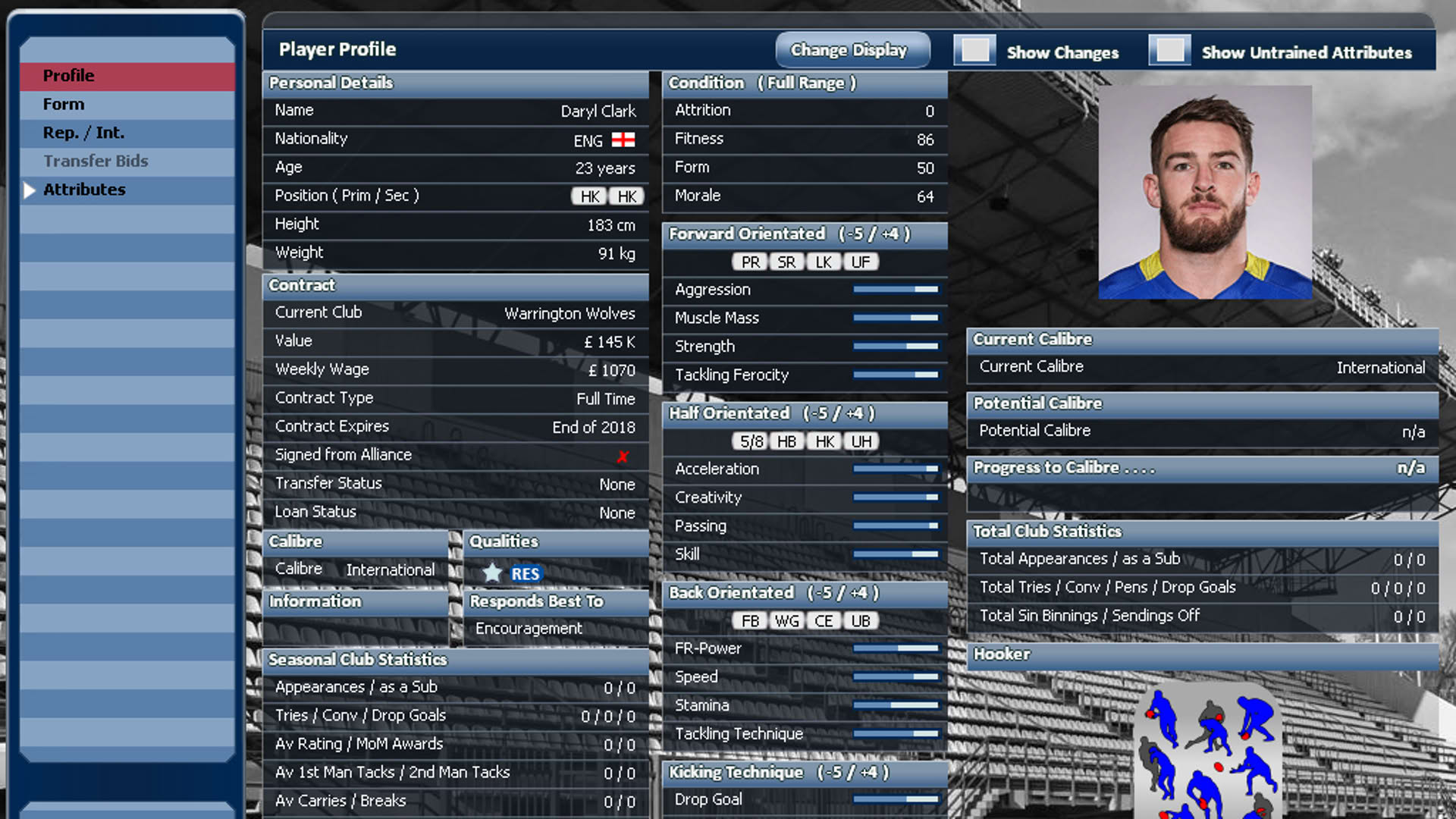1456x819 pixels.
Task: Click the primary HK position badge
Action: (x=590, y=196)
